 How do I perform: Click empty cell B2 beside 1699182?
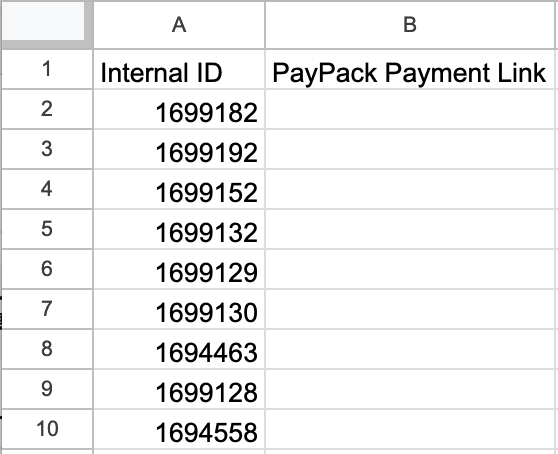click(410, 109)
